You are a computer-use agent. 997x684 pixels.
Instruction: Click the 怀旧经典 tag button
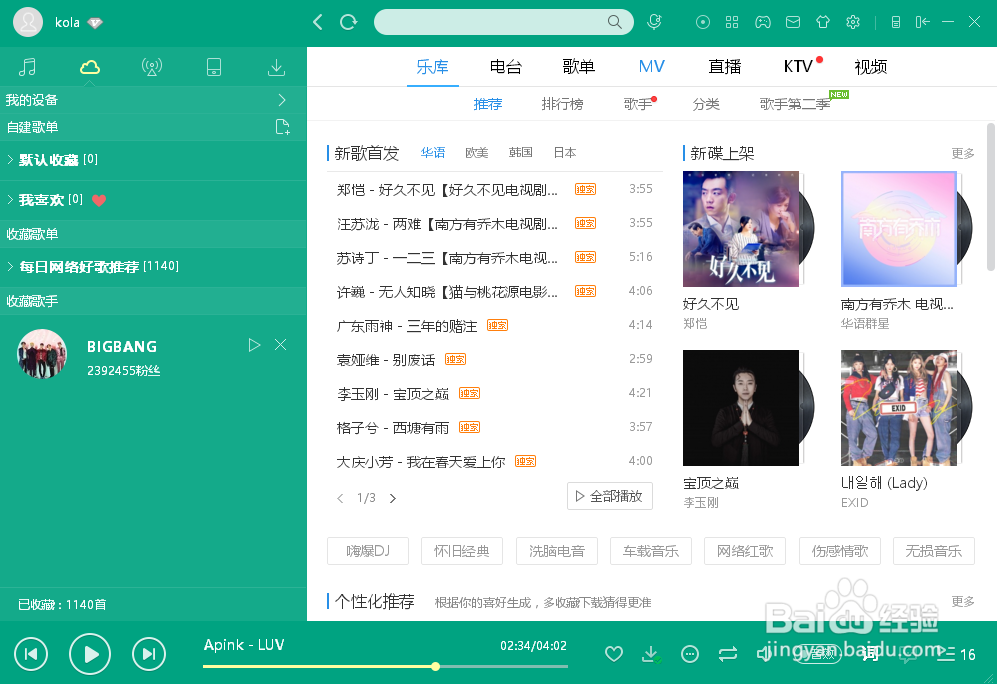(462, 551)
